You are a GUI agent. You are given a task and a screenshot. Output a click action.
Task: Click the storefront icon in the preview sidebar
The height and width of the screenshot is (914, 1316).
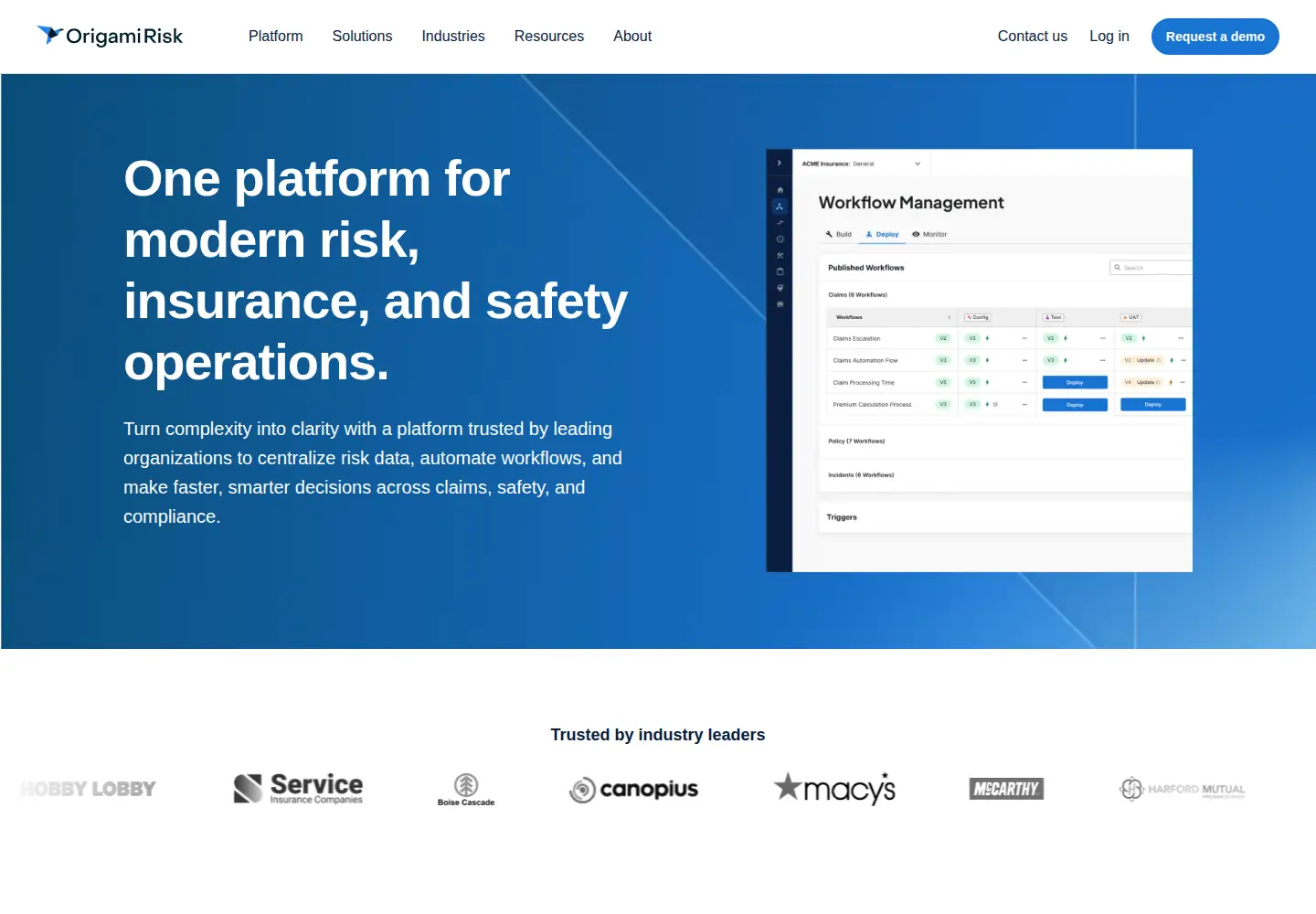(x=780, y=303)
